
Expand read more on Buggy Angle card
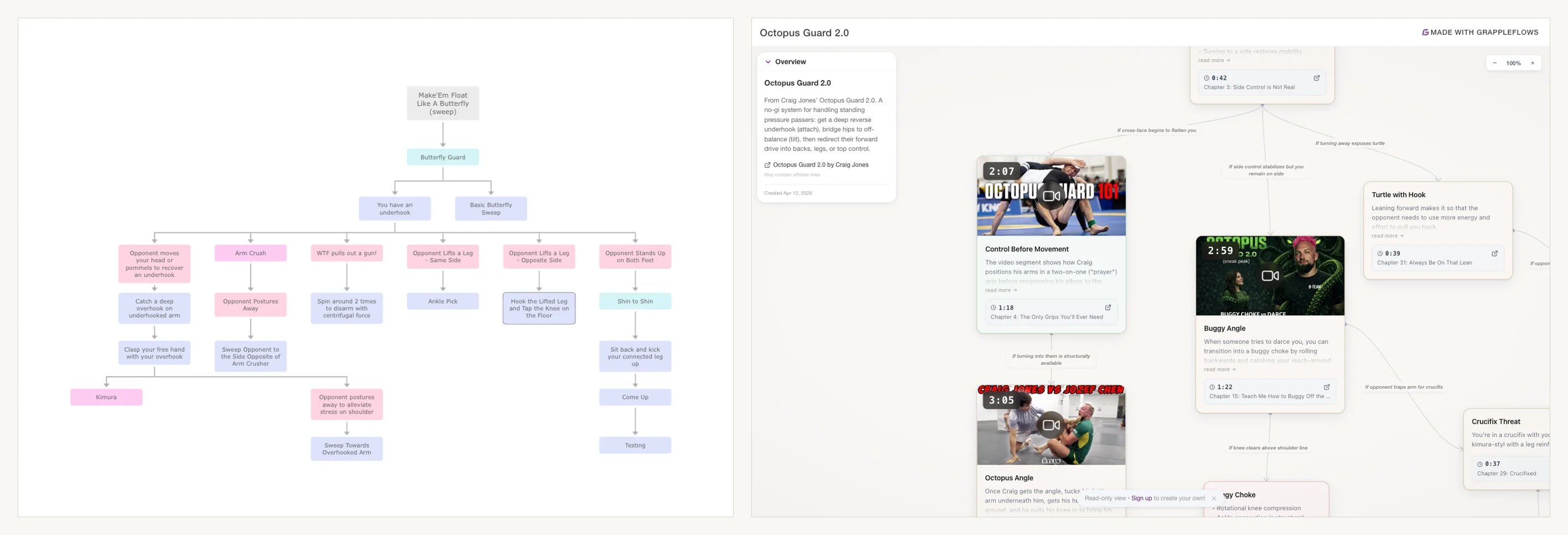(1219, 369)
